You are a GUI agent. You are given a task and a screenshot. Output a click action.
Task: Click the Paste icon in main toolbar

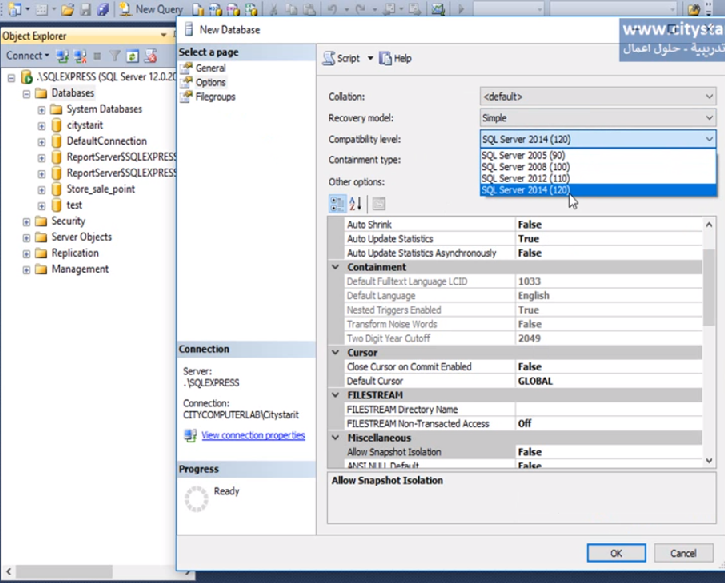[x=309, y=9]
